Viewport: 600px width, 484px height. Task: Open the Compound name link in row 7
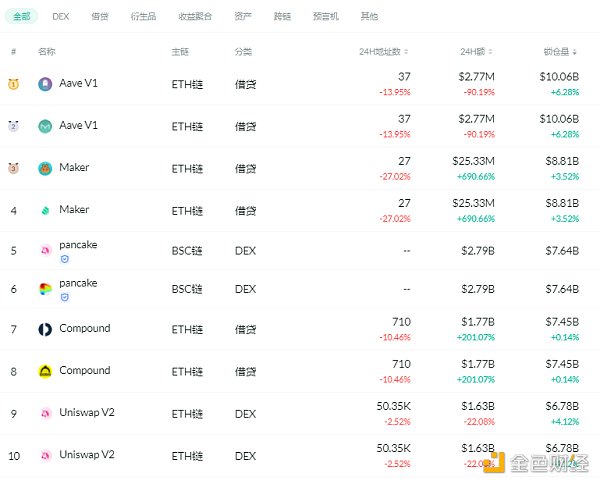85,329
